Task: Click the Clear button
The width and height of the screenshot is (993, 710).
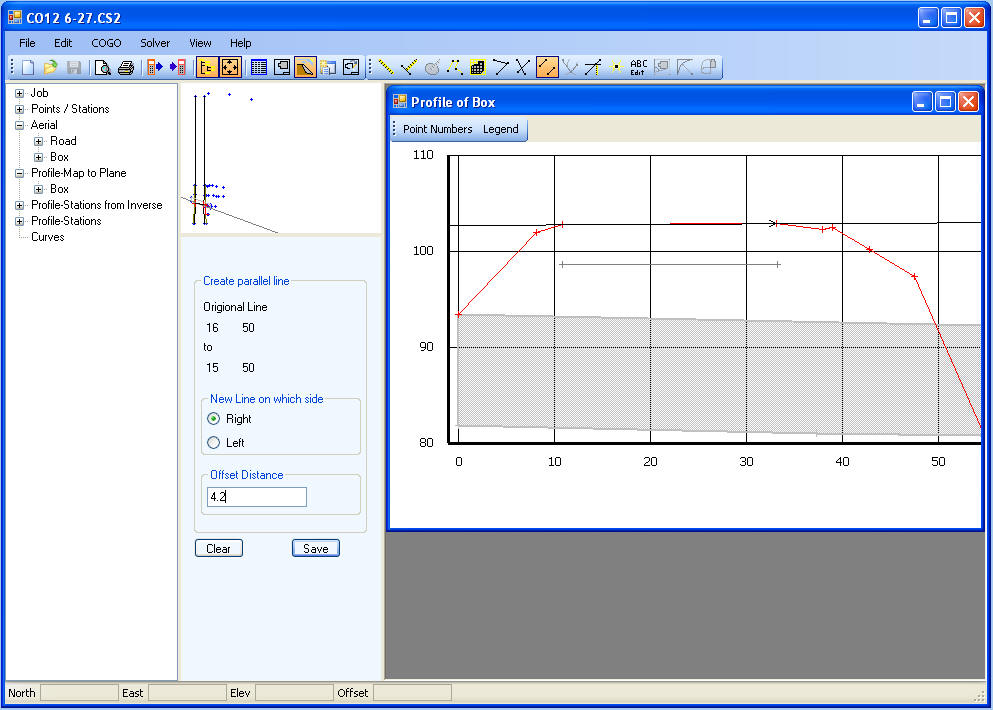Action: (x=218, y=548)
